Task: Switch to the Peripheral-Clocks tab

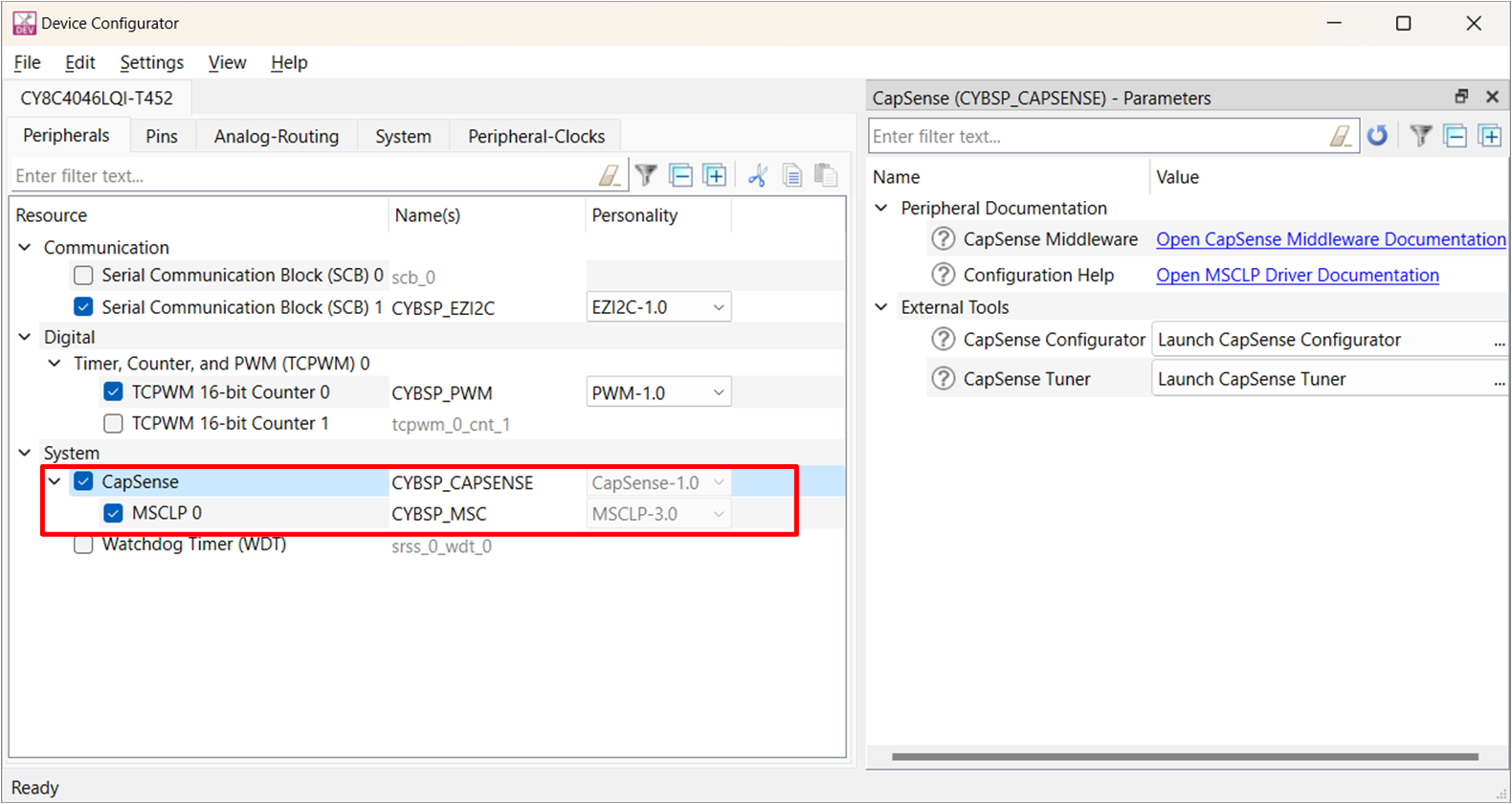Action: click(x=536, y=136)
